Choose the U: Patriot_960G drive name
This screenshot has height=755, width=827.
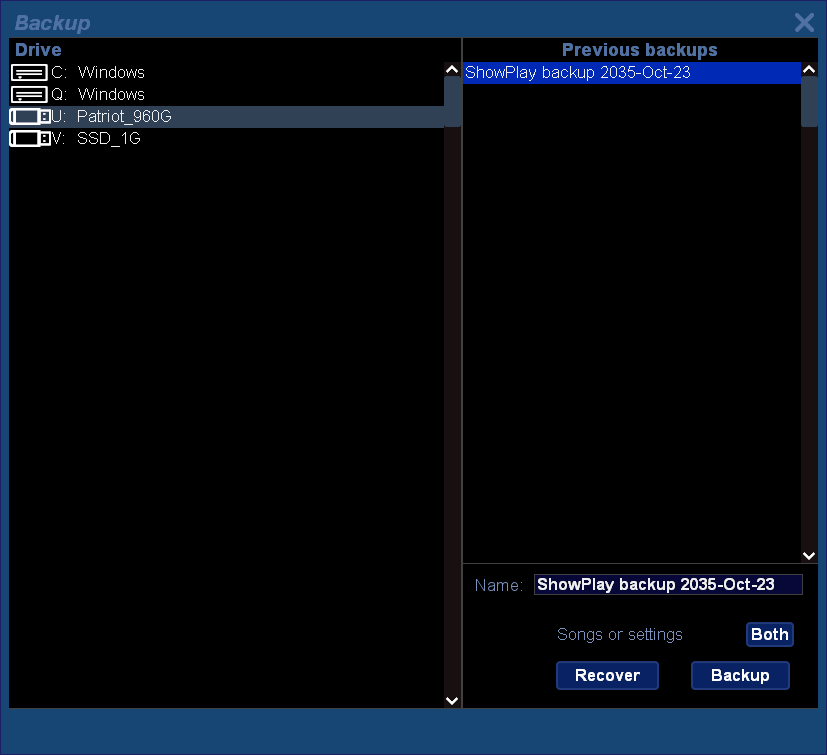point(124,116)
